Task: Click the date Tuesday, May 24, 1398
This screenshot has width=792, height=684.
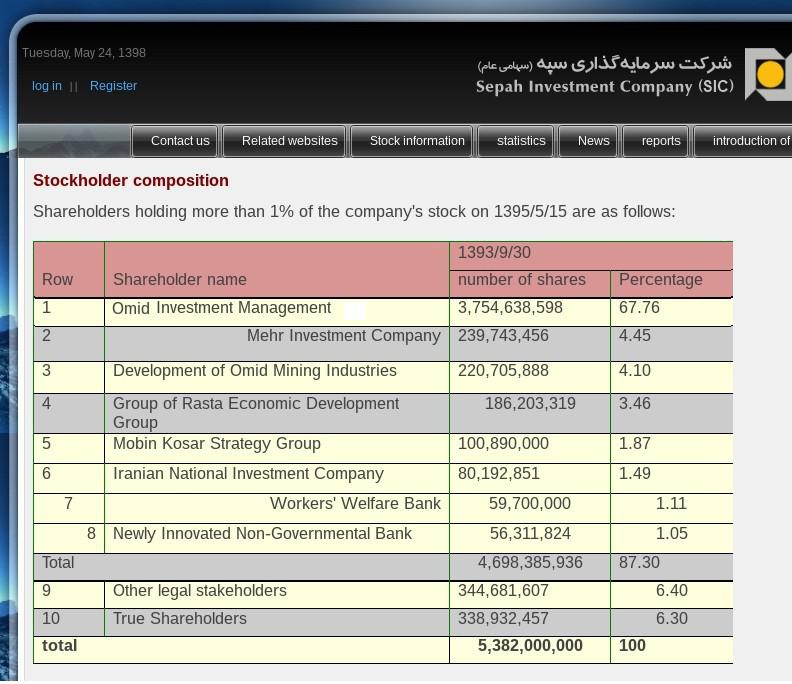Action: point(84,53)
